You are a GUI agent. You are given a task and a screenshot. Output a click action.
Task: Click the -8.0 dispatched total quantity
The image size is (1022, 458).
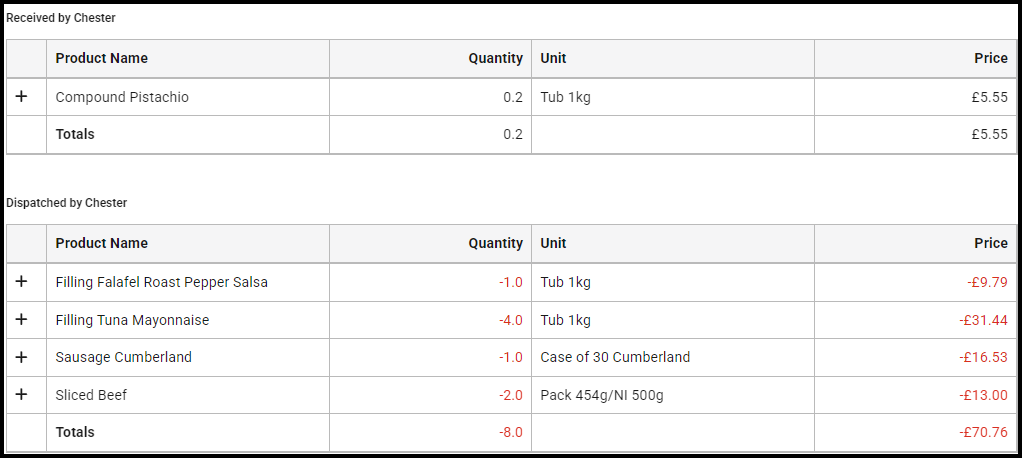pyautogui.click(x=510, y=432)
